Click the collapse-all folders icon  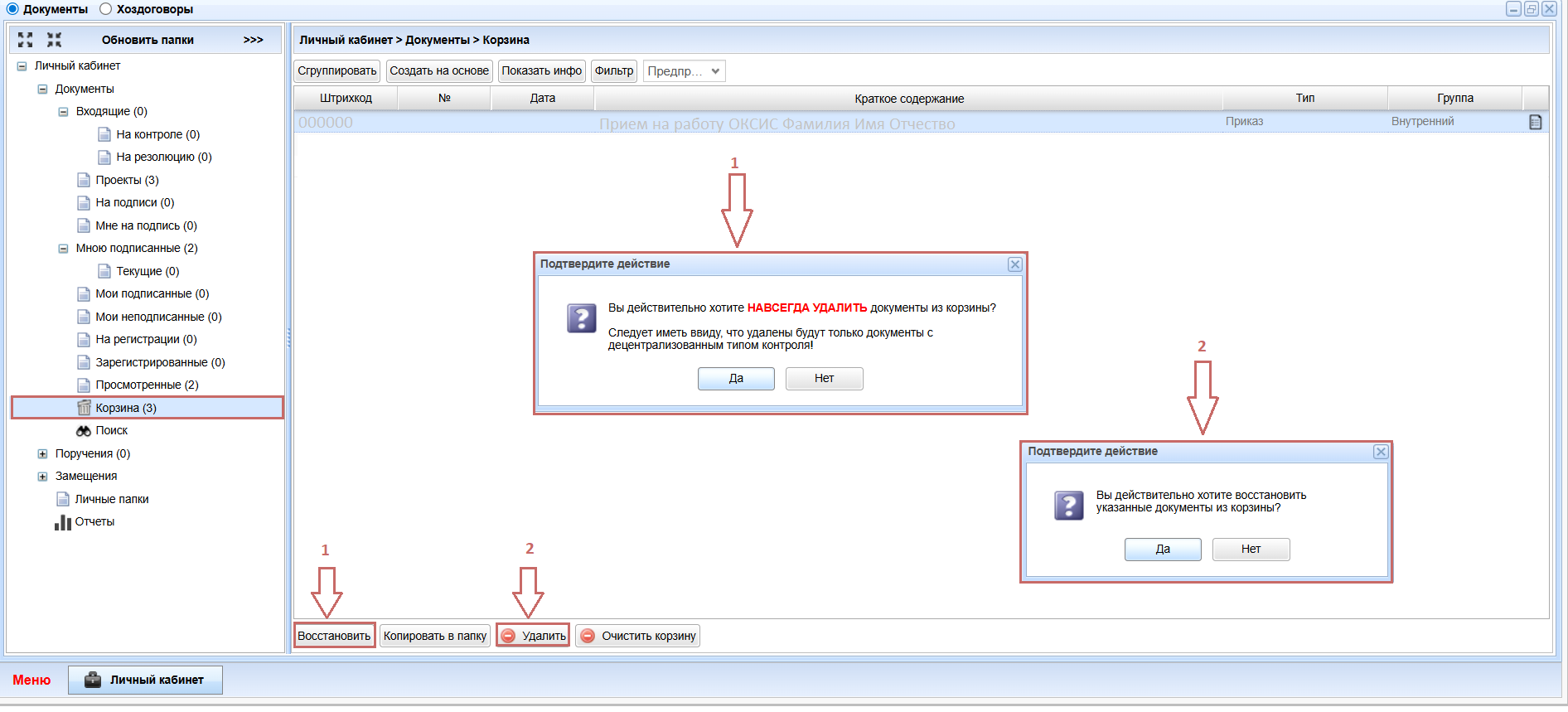(x=55, y=40)
